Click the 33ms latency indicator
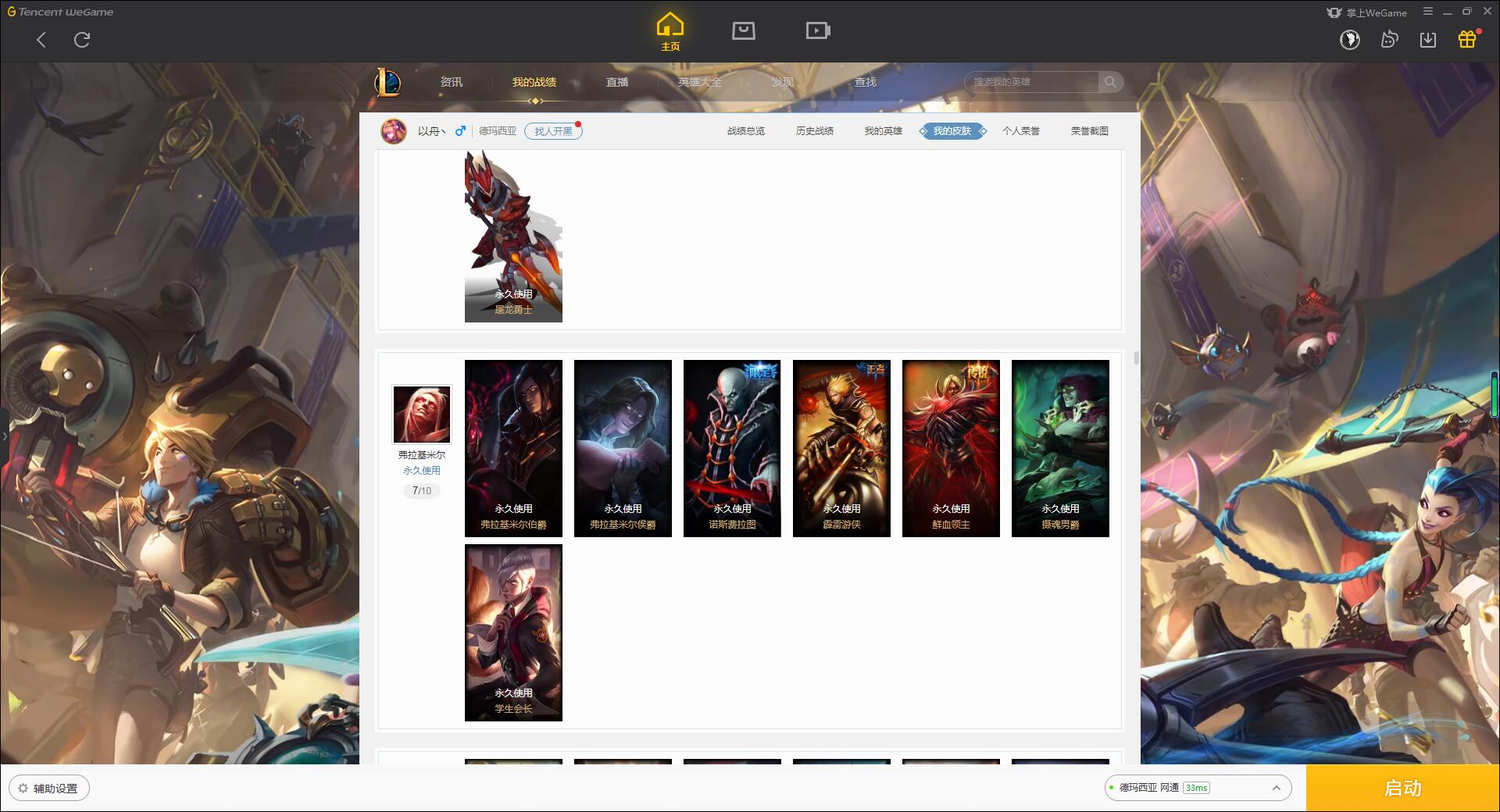1500x812 pixels. click(x=1196, y=788)
